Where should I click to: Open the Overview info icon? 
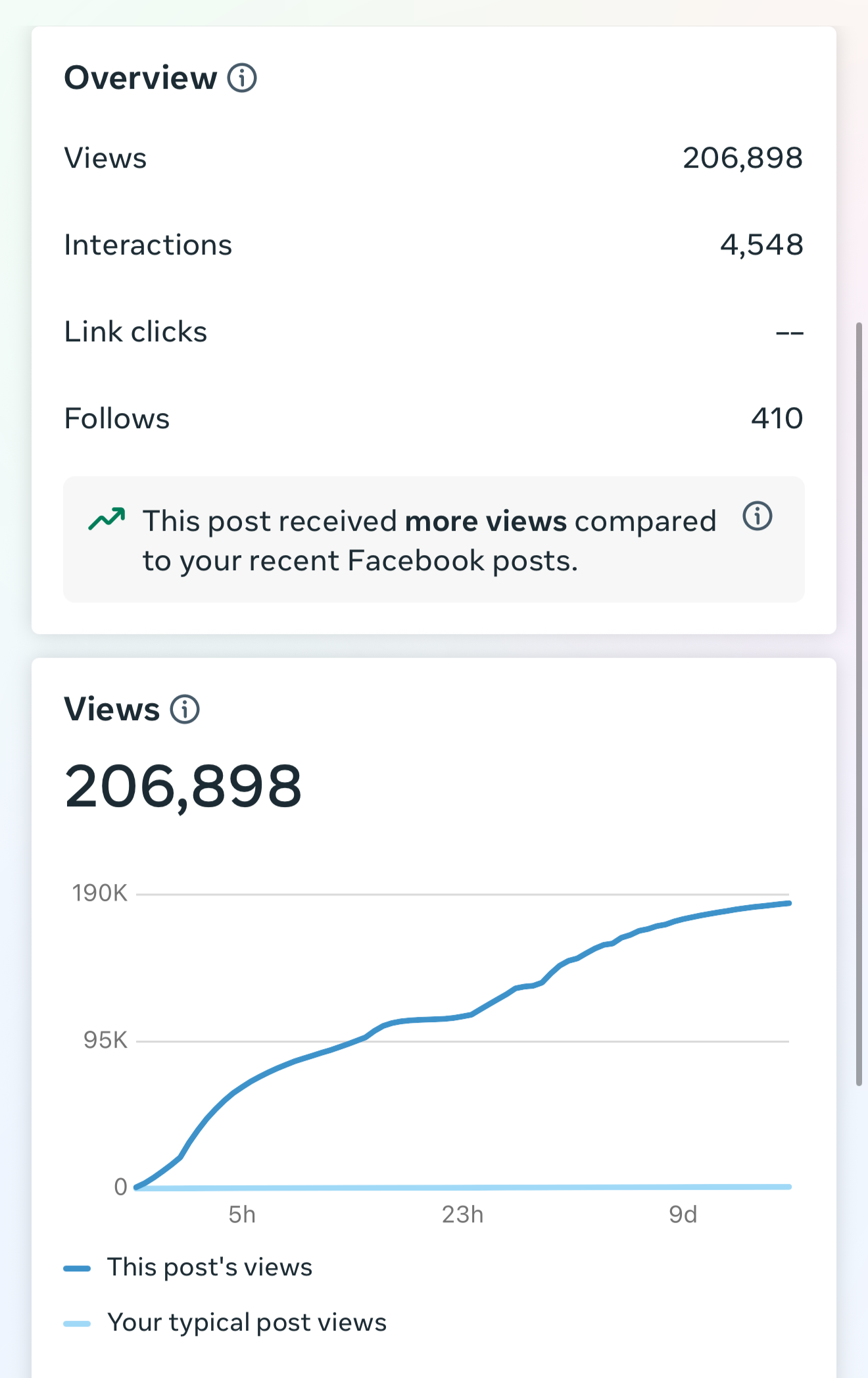[x=242, y=78]
